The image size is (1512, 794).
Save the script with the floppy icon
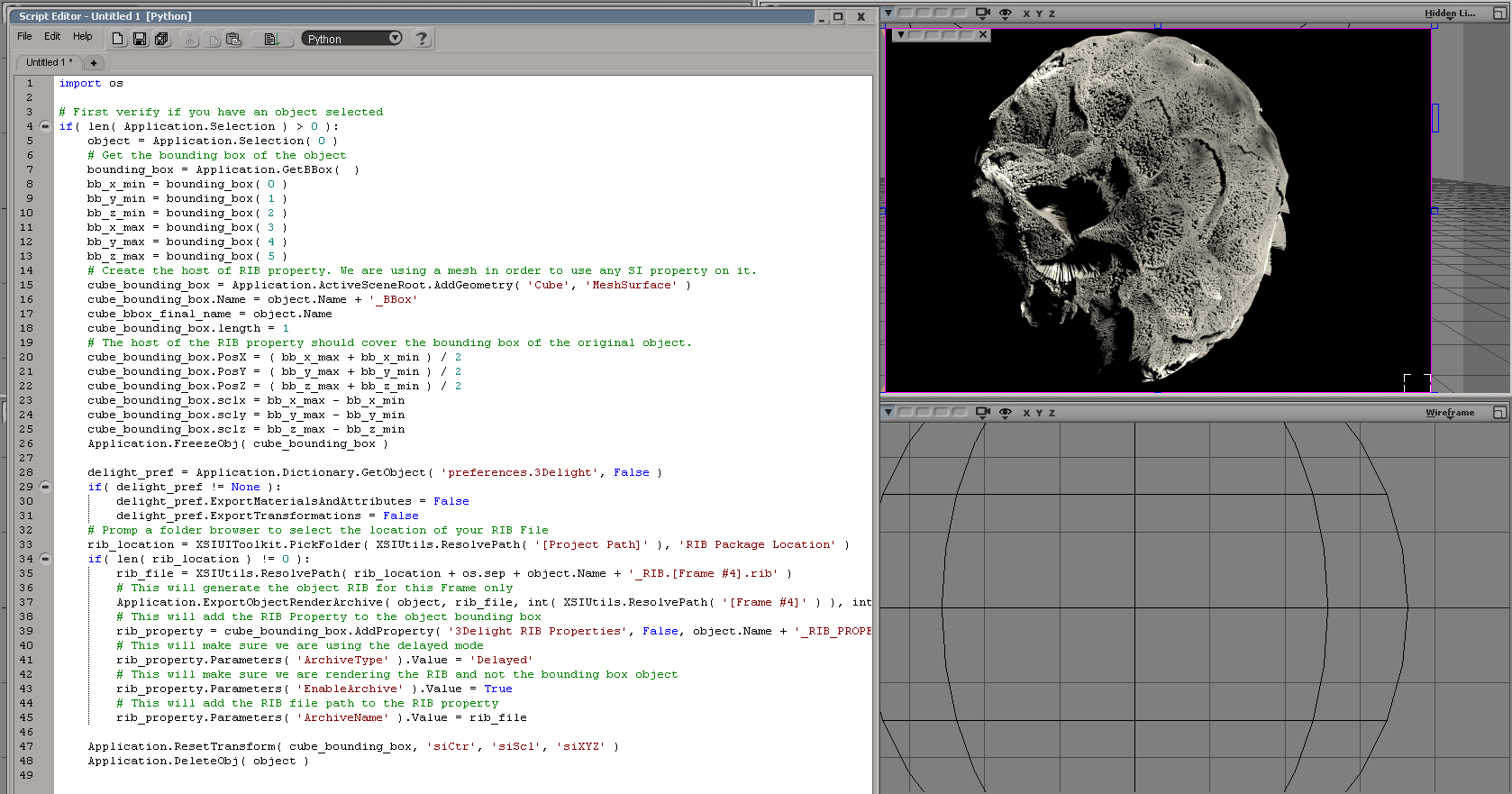point(140,39)
